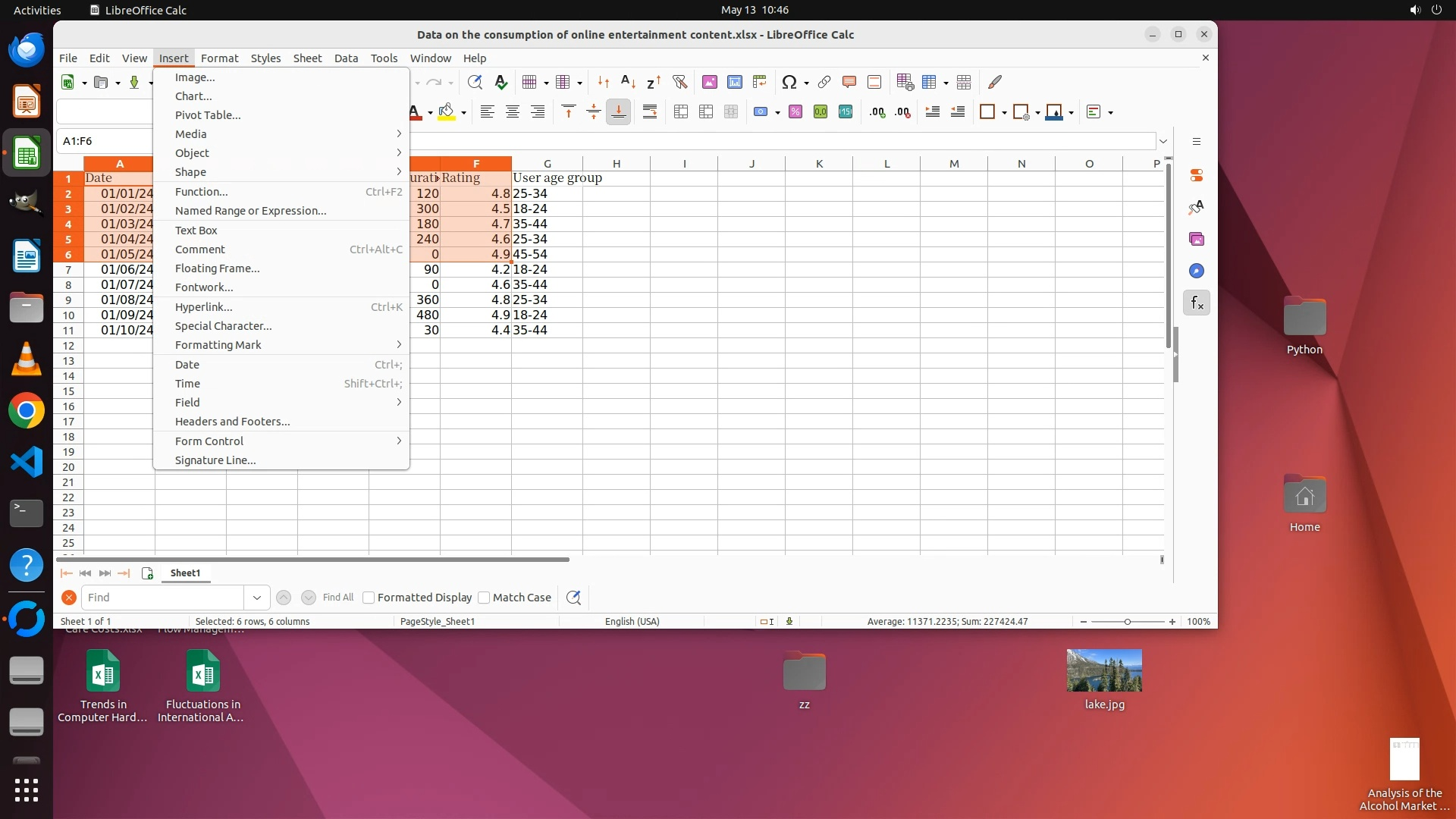
Task: Click the AutoFilter toolbar icon
Action: pyautogui.click(x=679, y=82)
